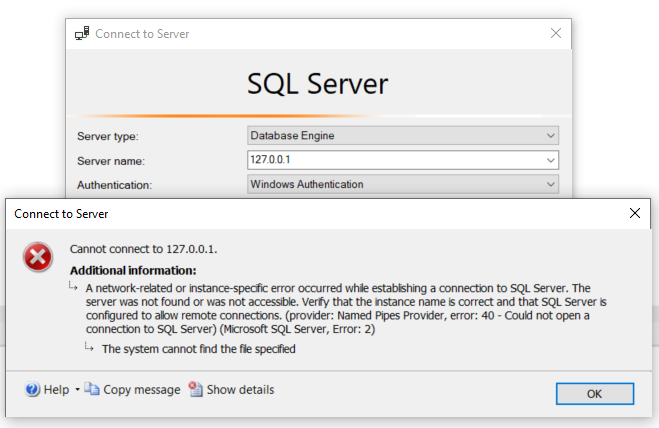This screenshot has height=428, width=659.
Task: Click the 'Additional information:' heading
Action: click(133, 270)
